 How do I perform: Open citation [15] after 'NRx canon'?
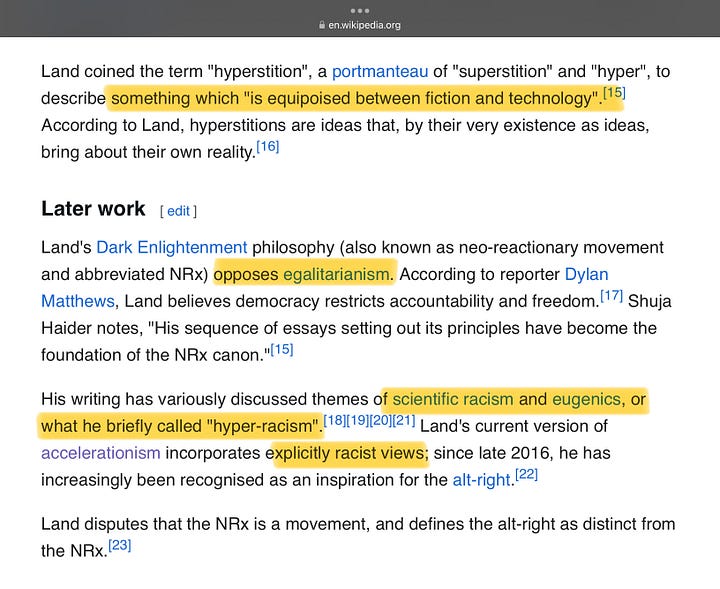tap(282, 350)
